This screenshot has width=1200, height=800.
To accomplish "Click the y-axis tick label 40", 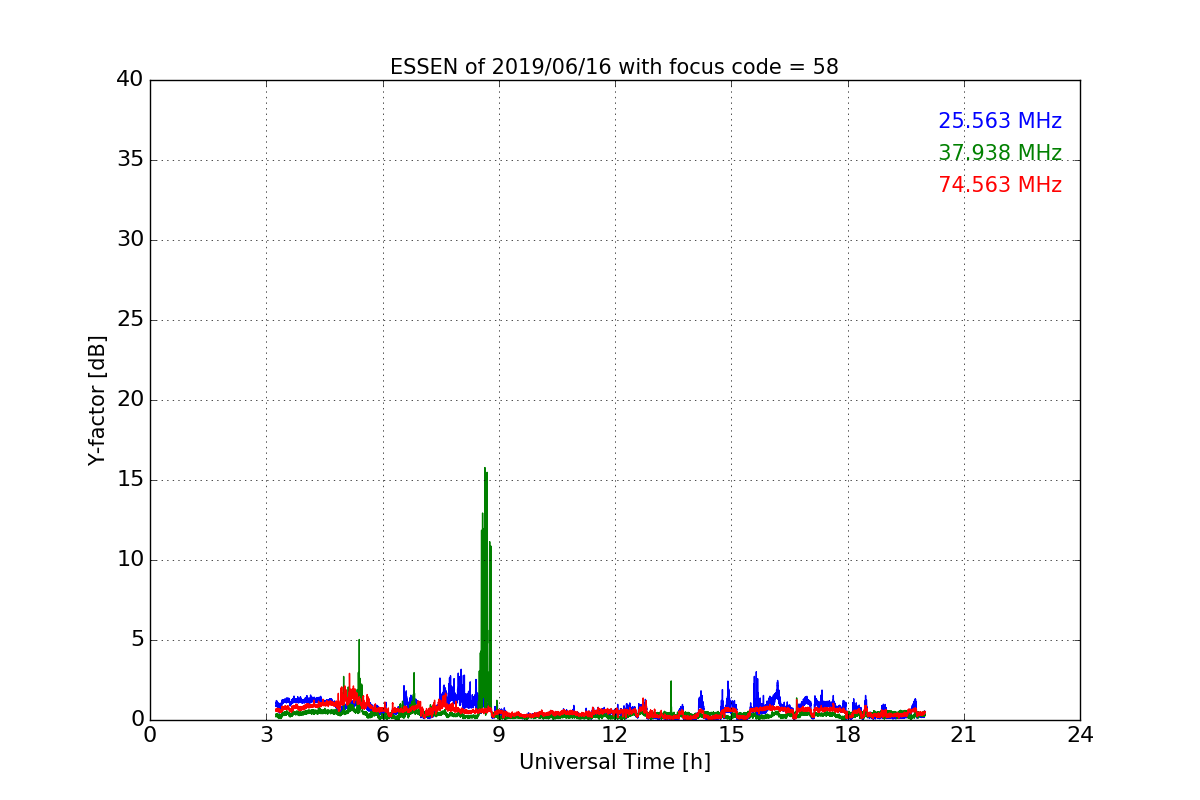I will tap(130, 80).
